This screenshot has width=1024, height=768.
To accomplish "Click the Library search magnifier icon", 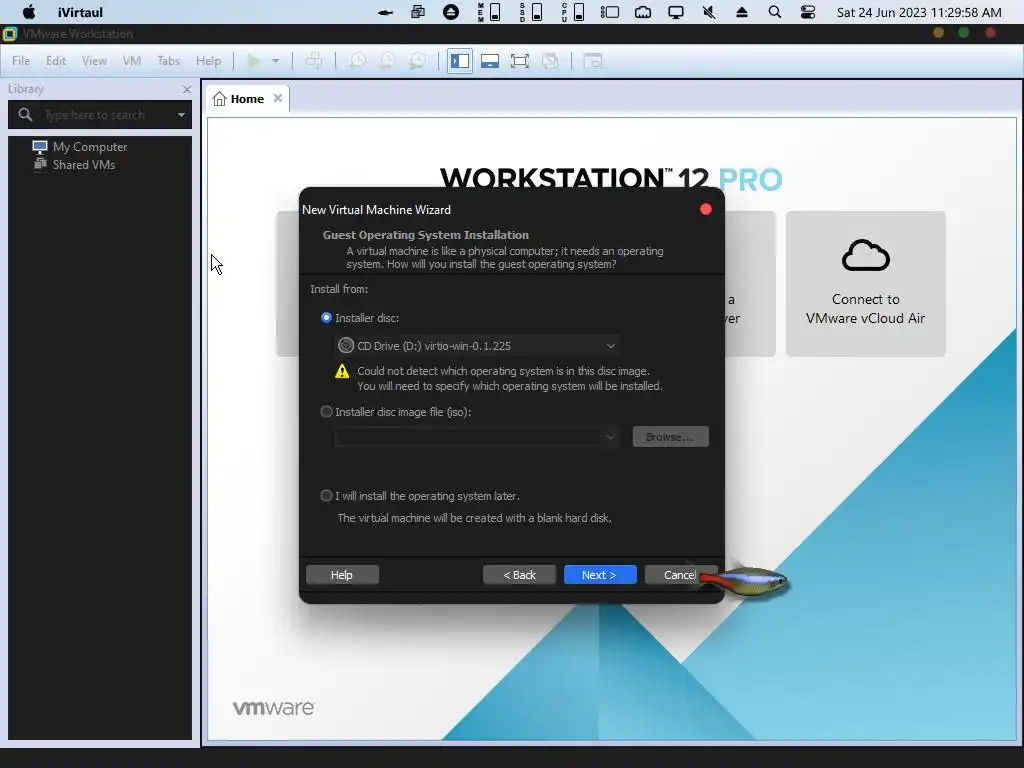I will tap(25, 115).
